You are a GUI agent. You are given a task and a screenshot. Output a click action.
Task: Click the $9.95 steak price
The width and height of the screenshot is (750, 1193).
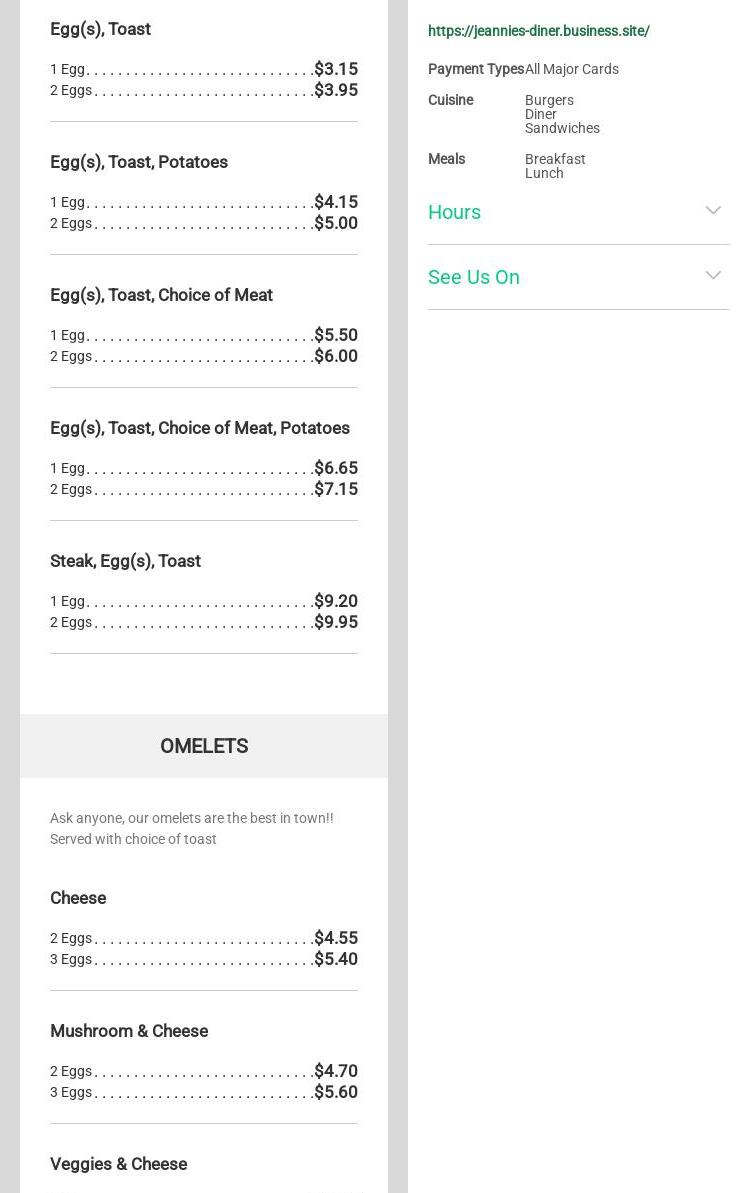(x=336, y=622)
